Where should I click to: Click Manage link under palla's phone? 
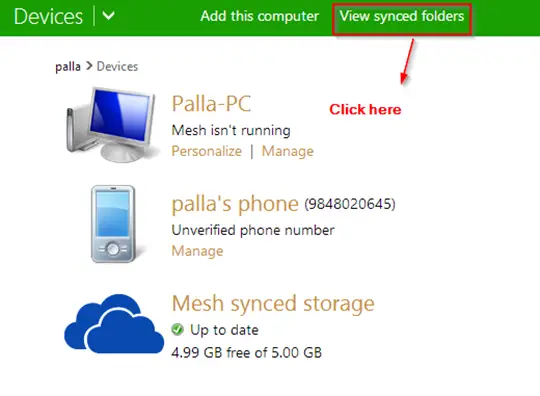click(197, 251)
